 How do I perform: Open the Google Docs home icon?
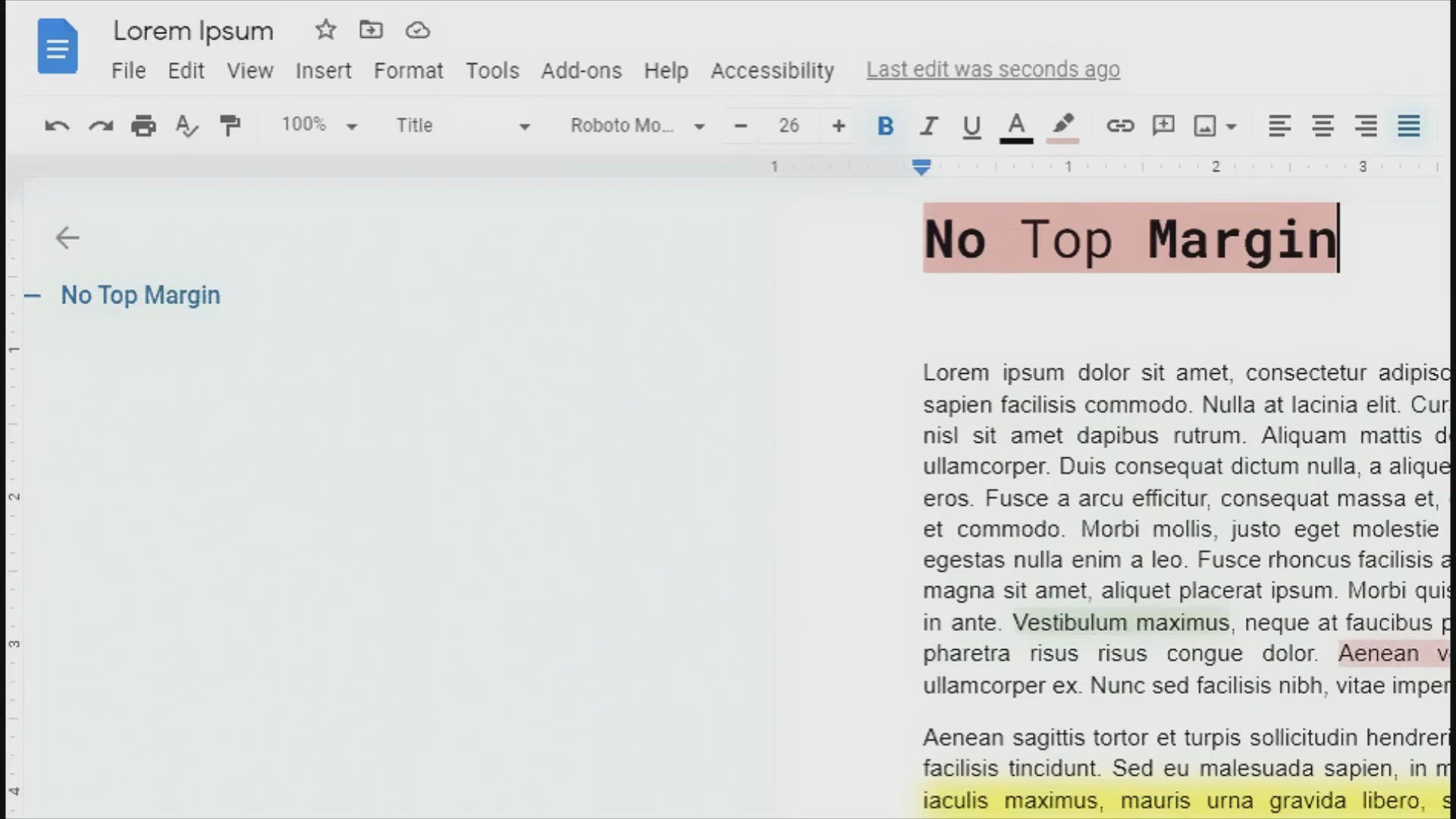point(58,47)
